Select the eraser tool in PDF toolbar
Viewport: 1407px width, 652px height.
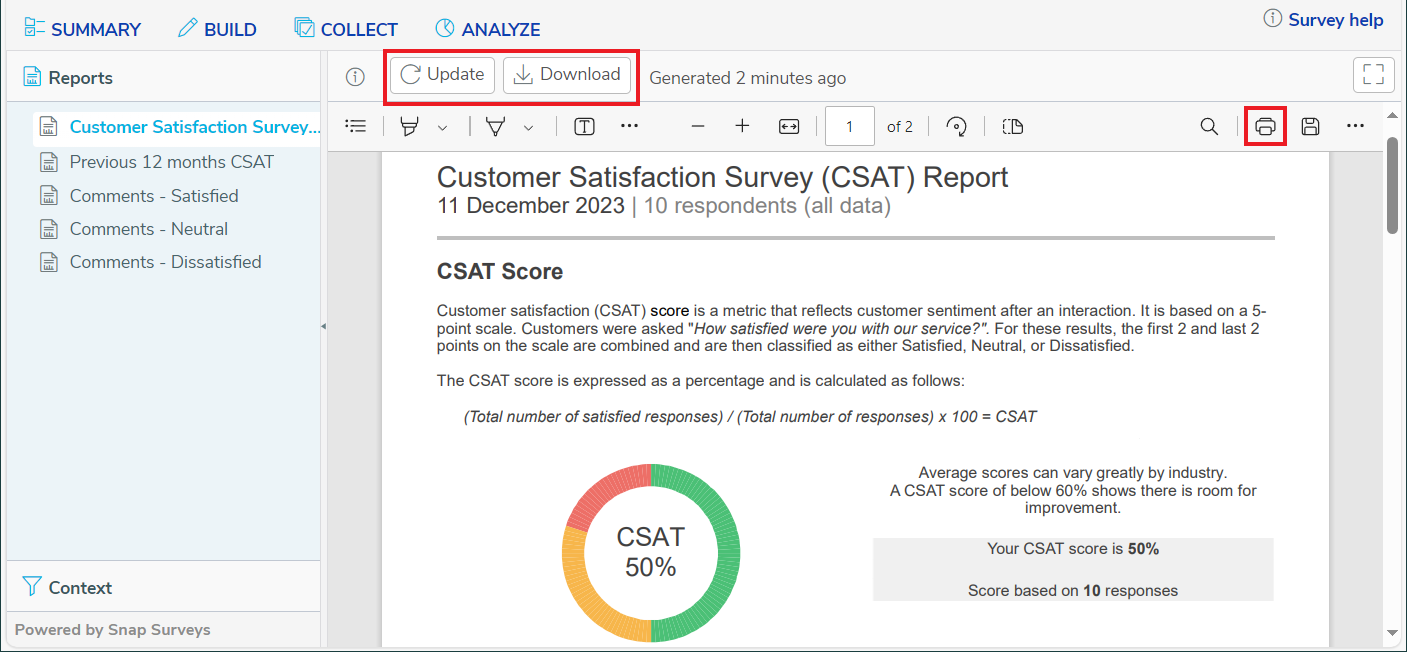point(495,126)
